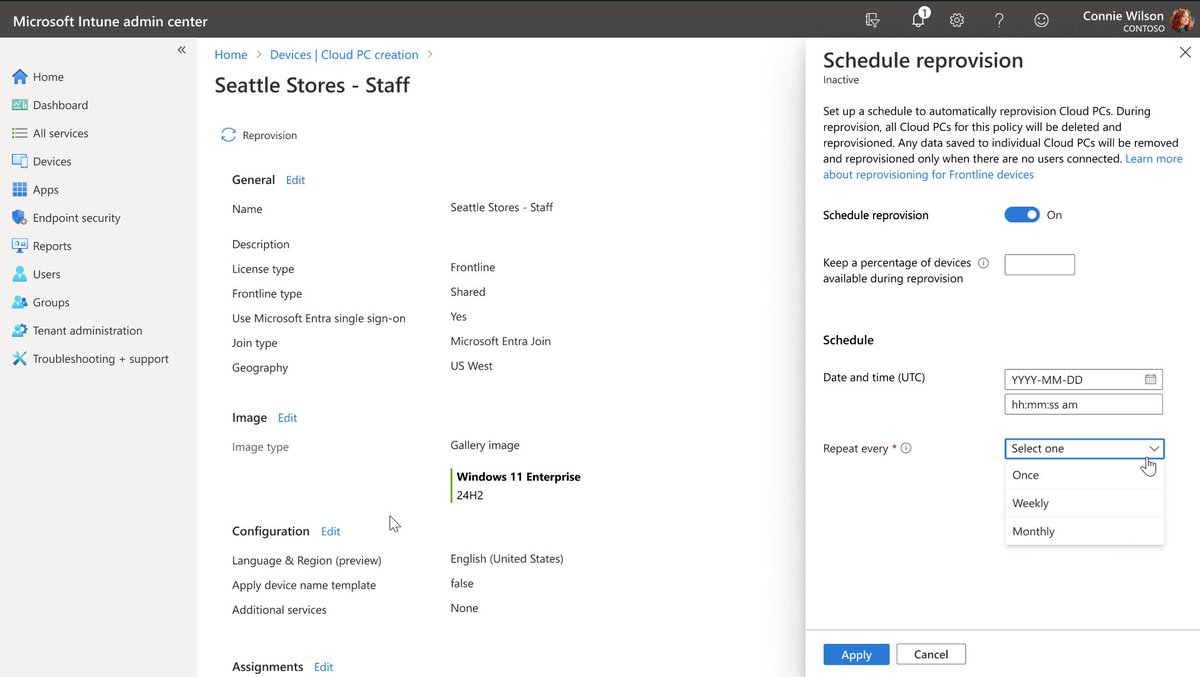This screenshot has width=1200, height=677.
Task: Click the Reprovision refresh icon
Action: tap(229, 135)
